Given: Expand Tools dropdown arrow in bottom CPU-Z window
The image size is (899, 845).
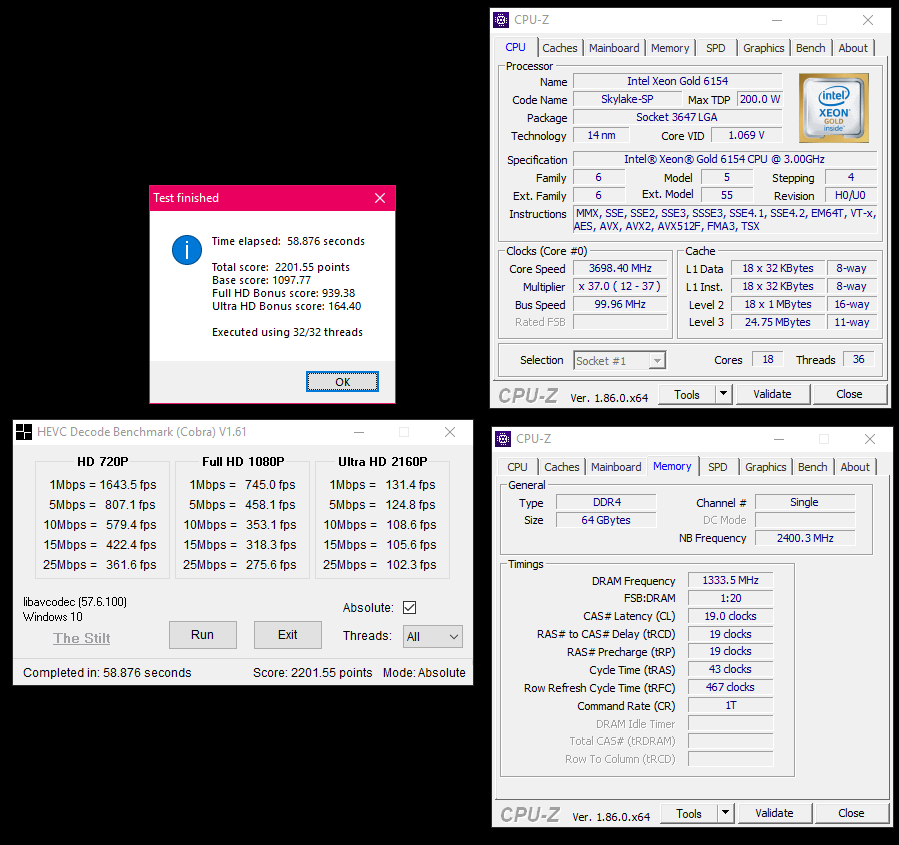Looking at the screenshot, I should (725, 813).
